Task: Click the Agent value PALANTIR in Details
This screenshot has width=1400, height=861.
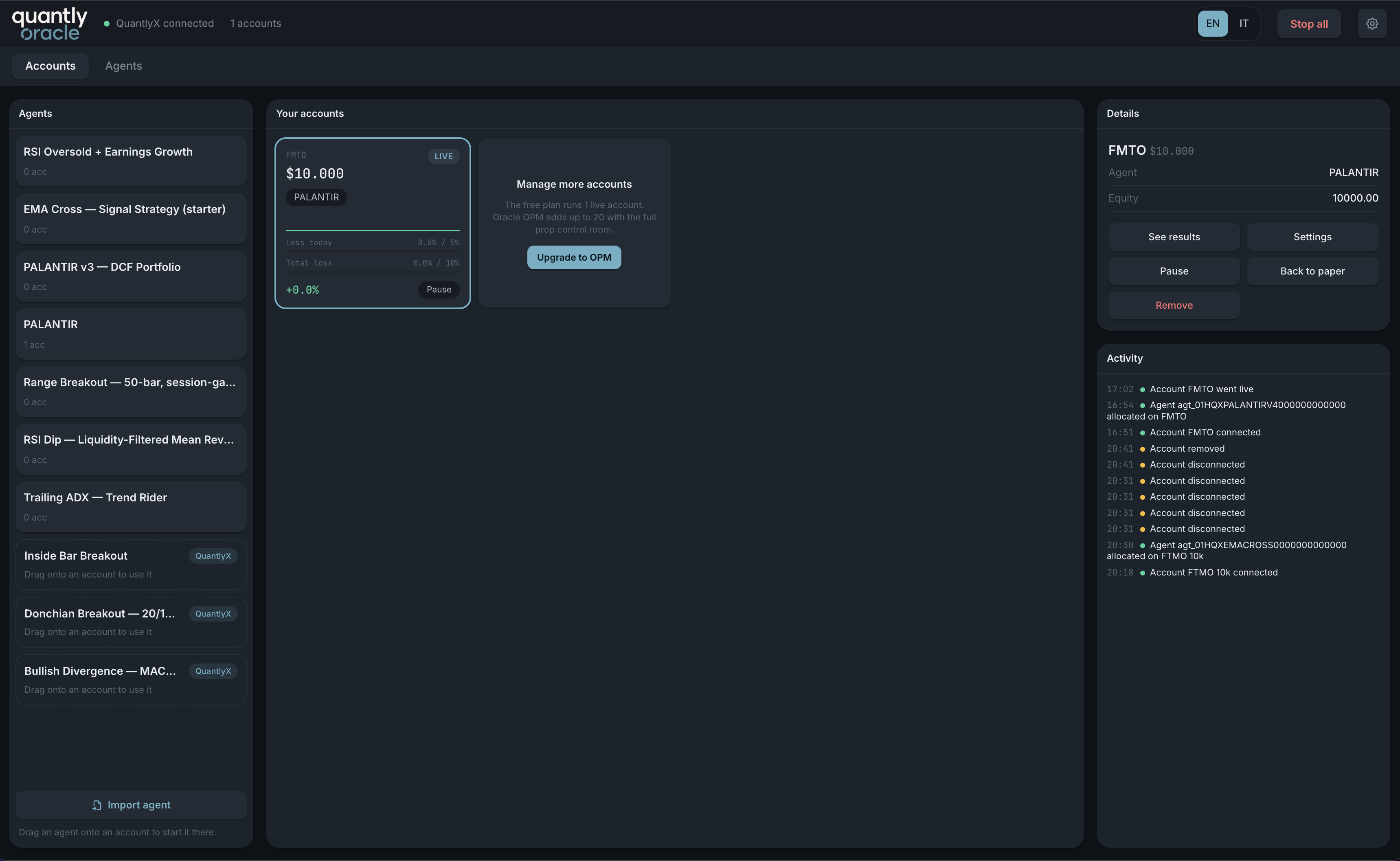Action: (x=1353, y=173)
